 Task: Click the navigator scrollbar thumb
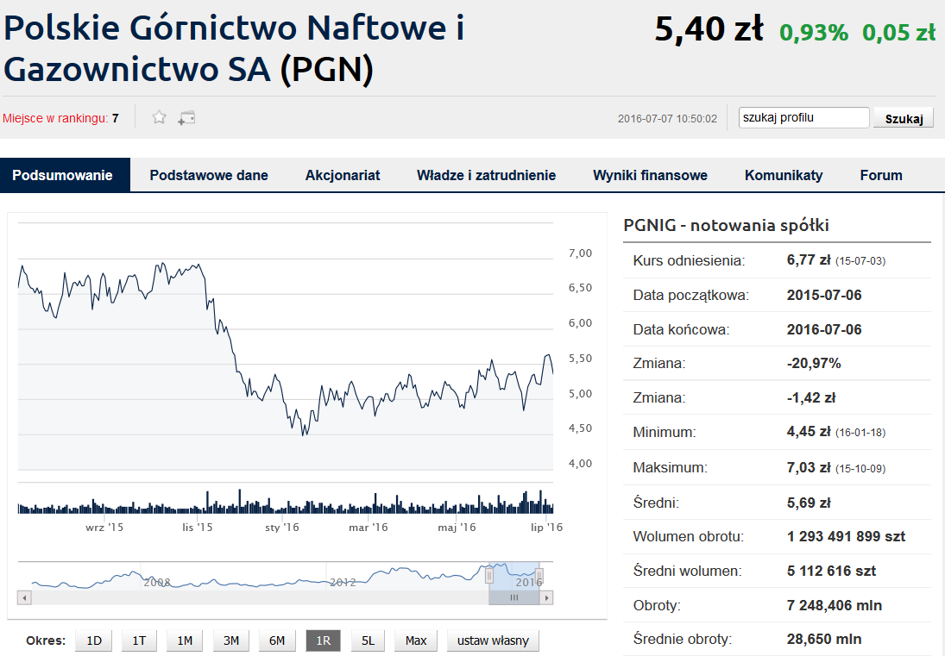click(x=514, y=598)
